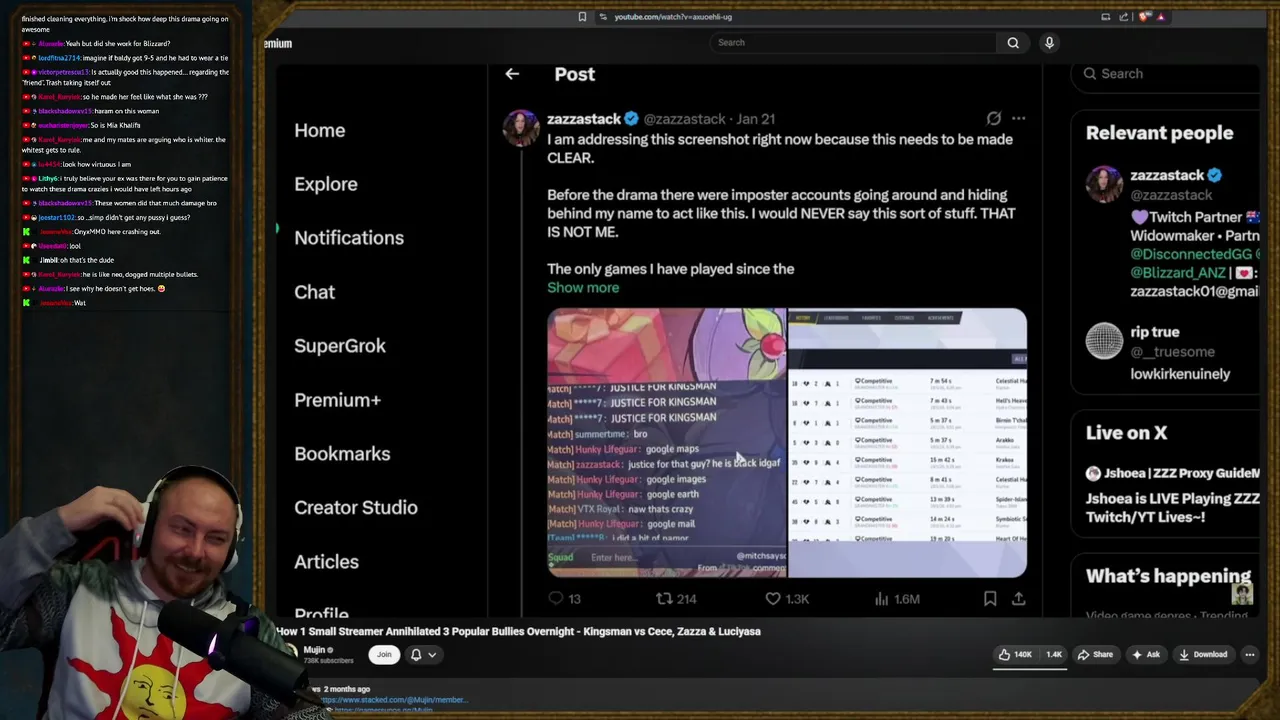Click the '2 months ago' description text

coord(346,689)
